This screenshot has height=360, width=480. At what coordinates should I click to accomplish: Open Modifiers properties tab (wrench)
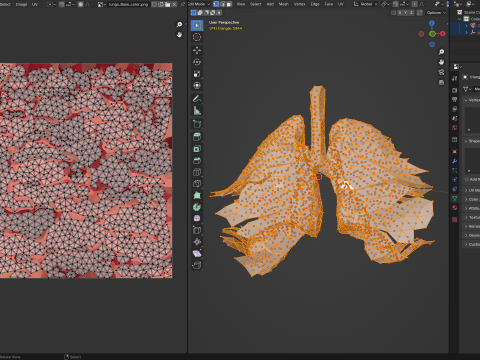click(x=455, y=161)
